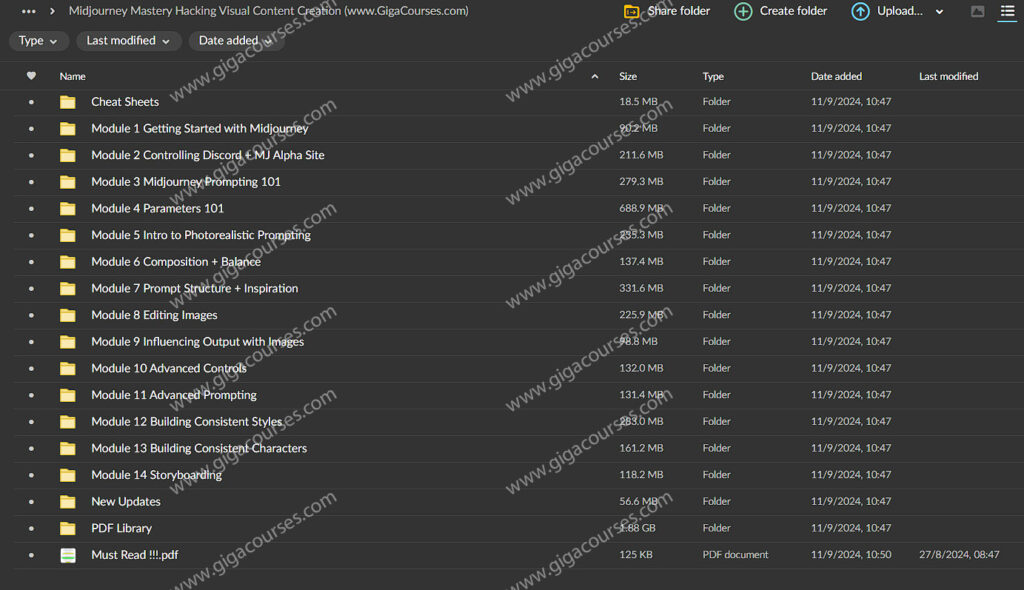Switch to list view

[x=1007, y=11]
